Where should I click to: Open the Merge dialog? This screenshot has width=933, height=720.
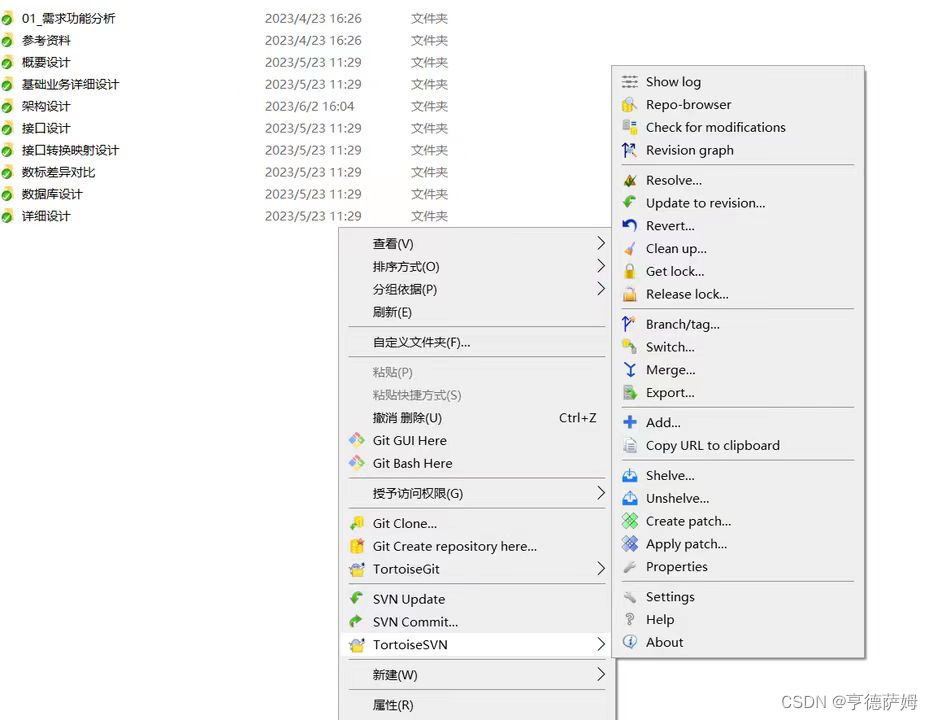671,369
